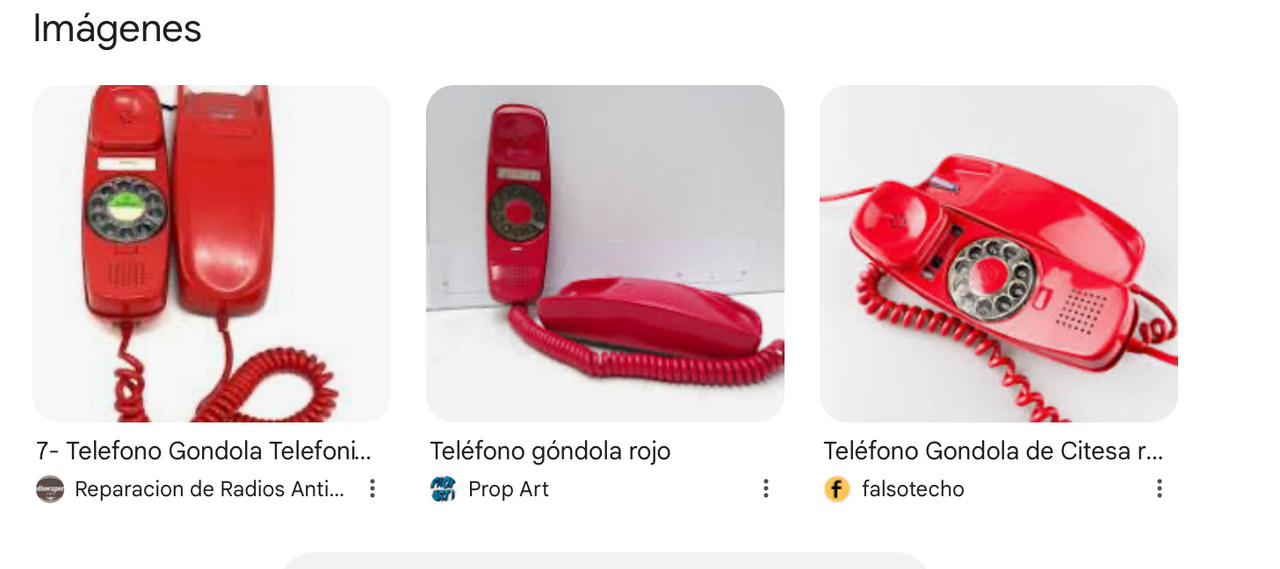Click the rounded button below the image results
Image resolution: width=1280 pixels, height=569 pixels.
pyautogui.click(x=605, y=561)
